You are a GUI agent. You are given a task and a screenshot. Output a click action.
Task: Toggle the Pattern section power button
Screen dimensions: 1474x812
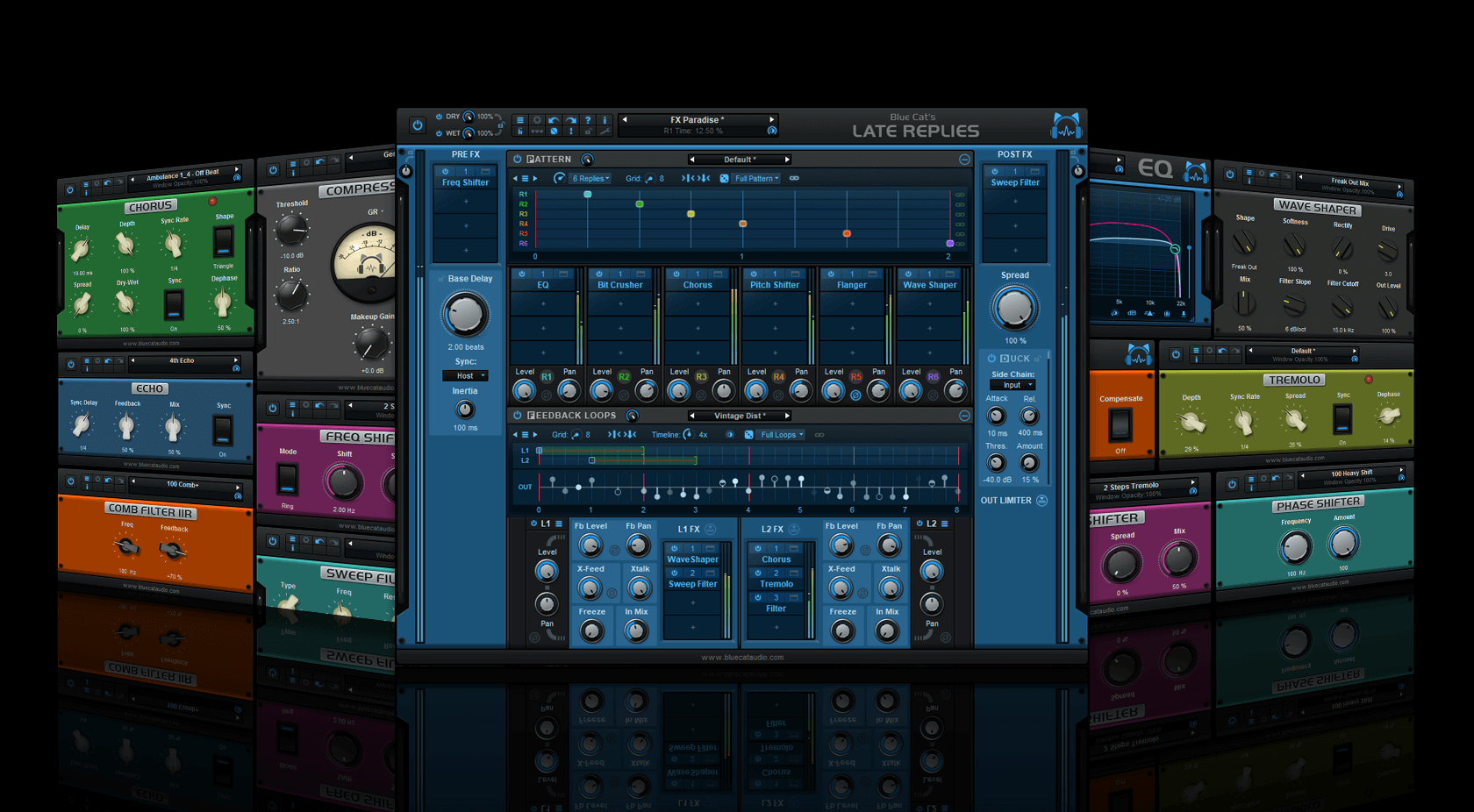click(x=518, y=160)
